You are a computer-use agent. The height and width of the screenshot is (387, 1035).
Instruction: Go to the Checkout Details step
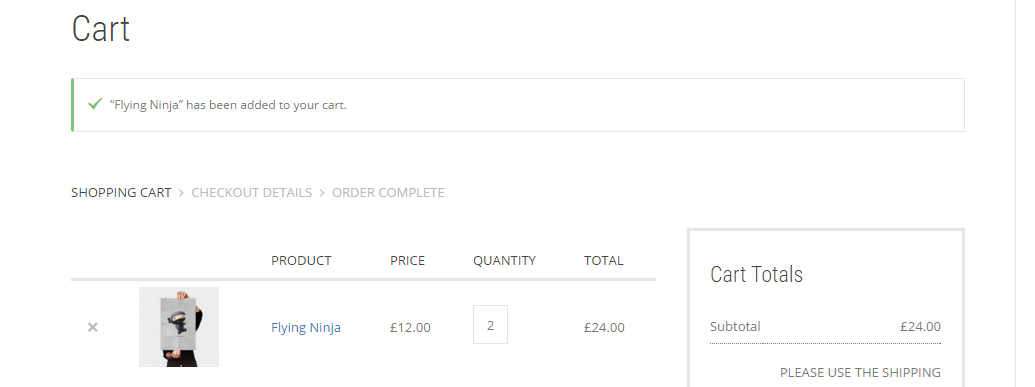point(251,193)
